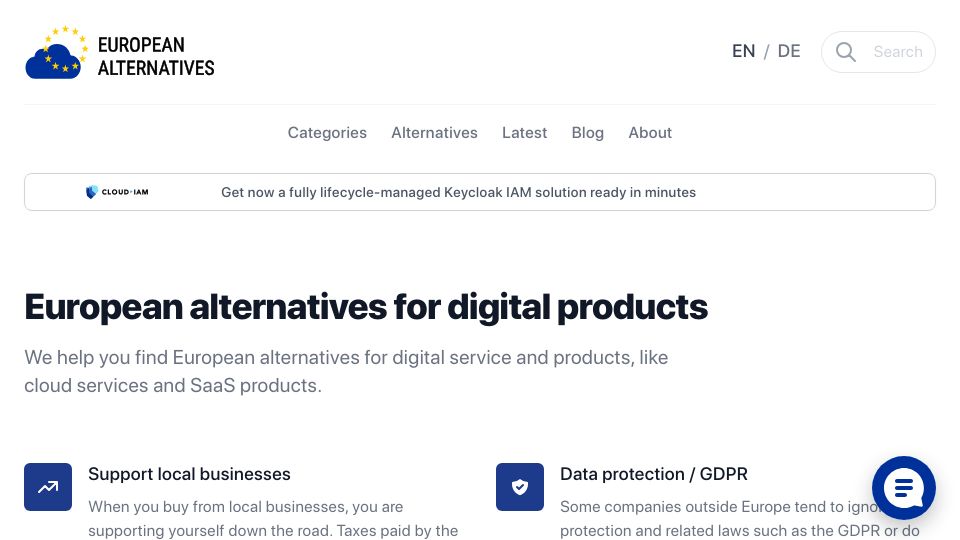
Task: Click 'Support local businesses' heading
Action: click(189, 474)
